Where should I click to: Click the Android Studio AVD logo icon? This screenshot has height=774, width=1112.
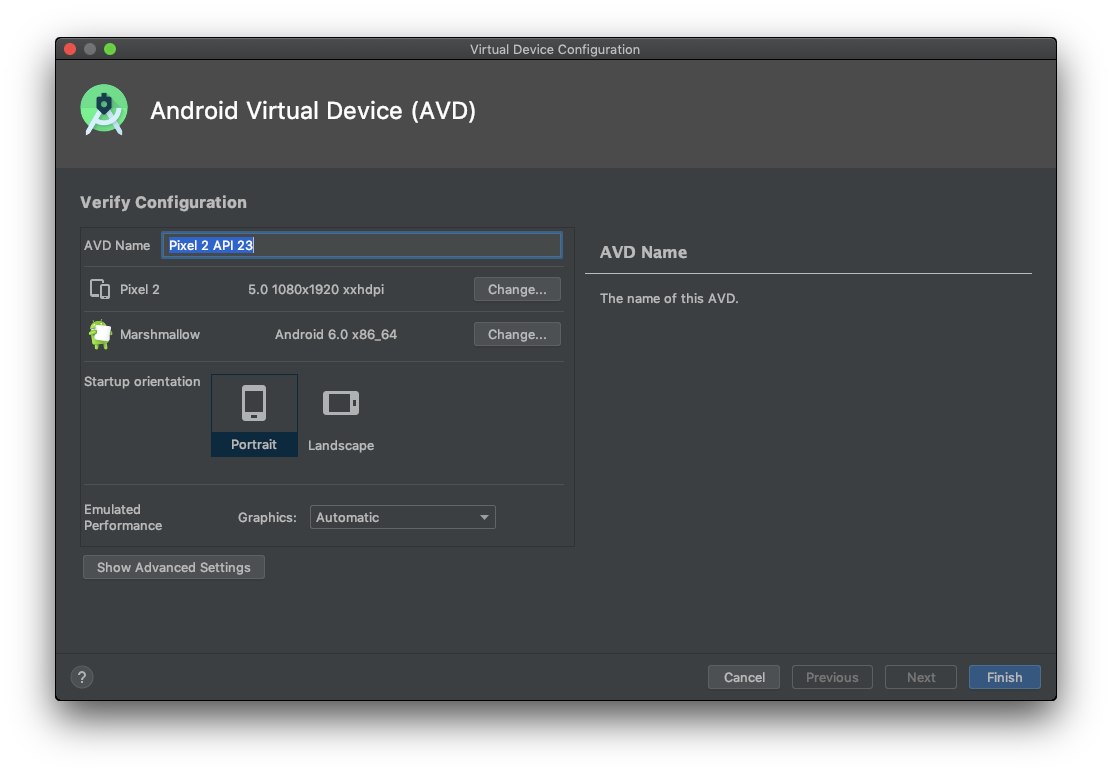104,110
